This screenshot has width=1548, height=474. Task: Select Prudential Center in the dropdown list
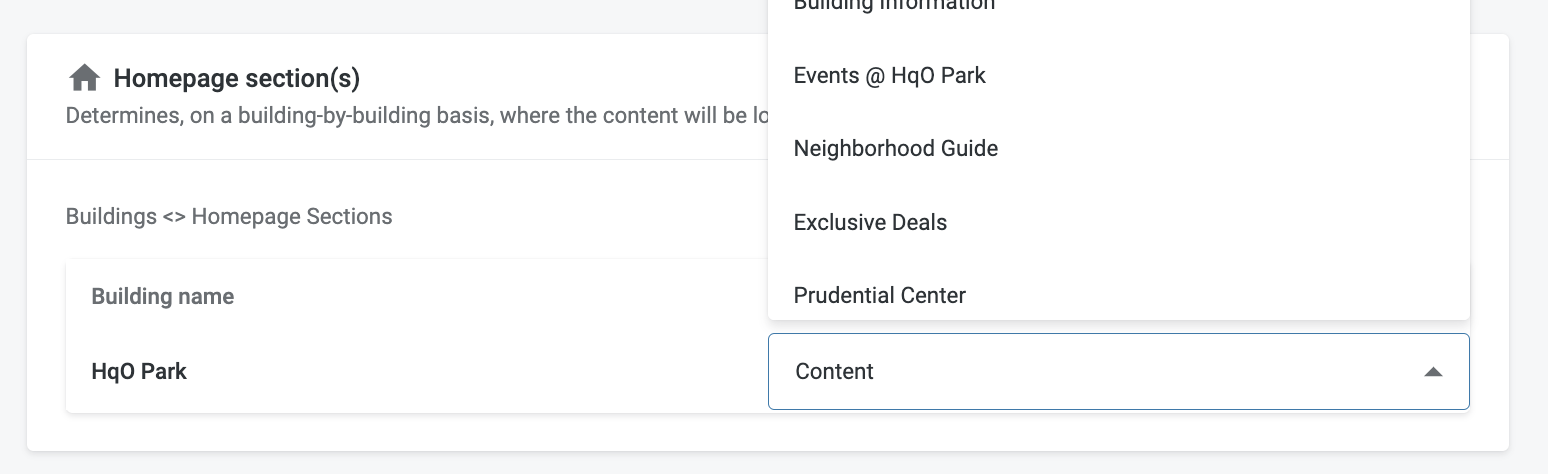(879, 296)
